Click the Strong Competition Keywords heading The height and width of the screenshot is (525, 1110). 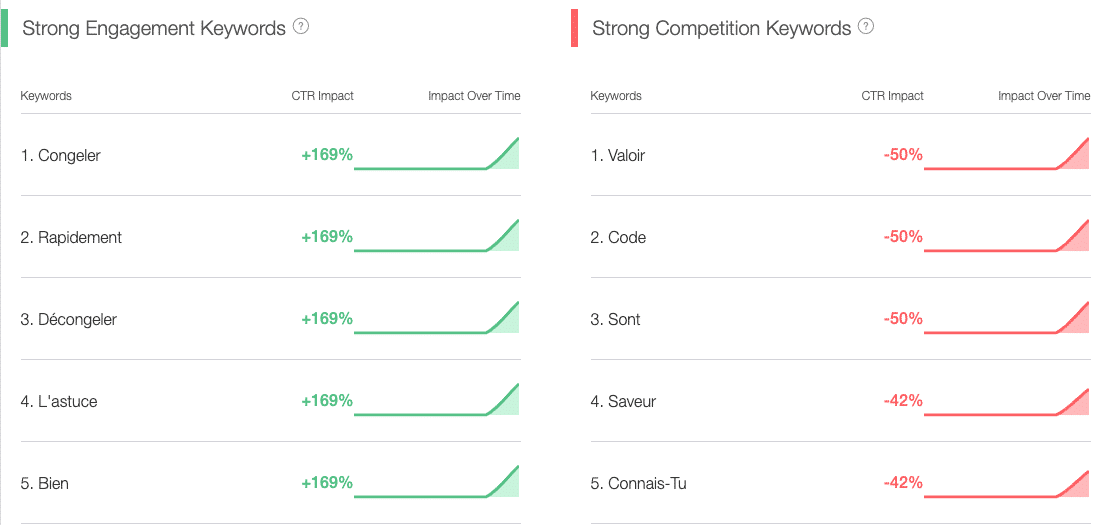[x=721, y=28]
